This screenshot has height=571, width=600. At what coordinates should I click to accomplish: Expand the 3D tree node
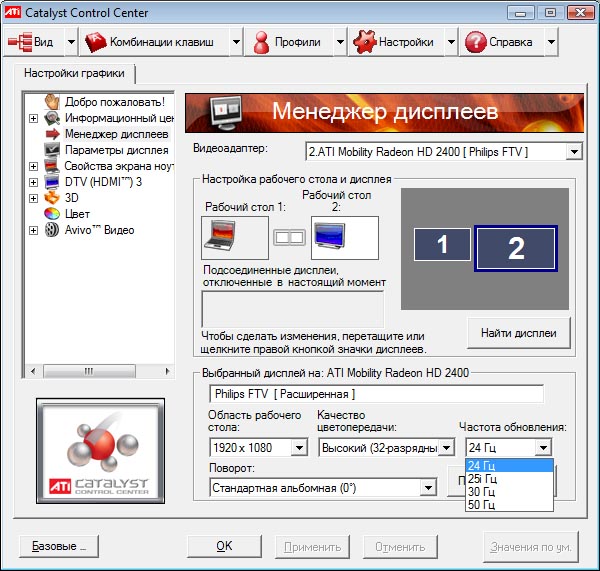34,198
